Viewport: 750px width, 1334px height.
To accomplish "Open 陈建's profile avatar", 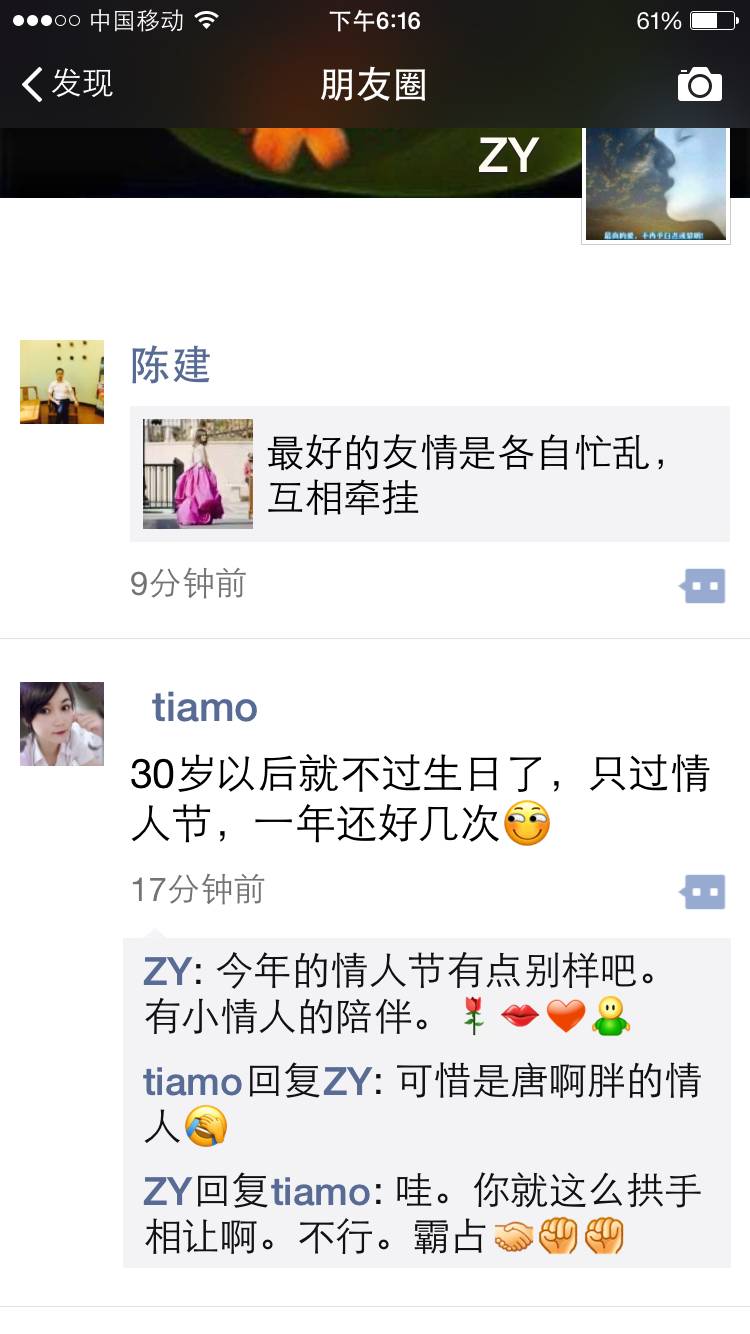I will click(62, 382).
